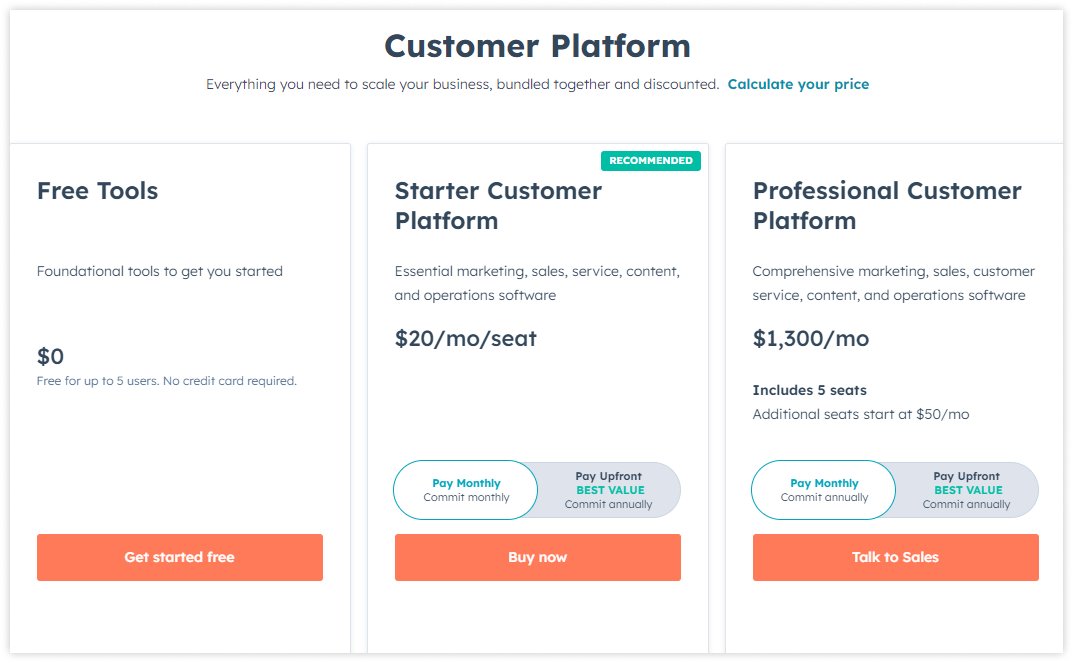Click the Free Tools plan heading
Image resolution: width=1073 pixels, height=663 pixels.
[x=97, y=190]
